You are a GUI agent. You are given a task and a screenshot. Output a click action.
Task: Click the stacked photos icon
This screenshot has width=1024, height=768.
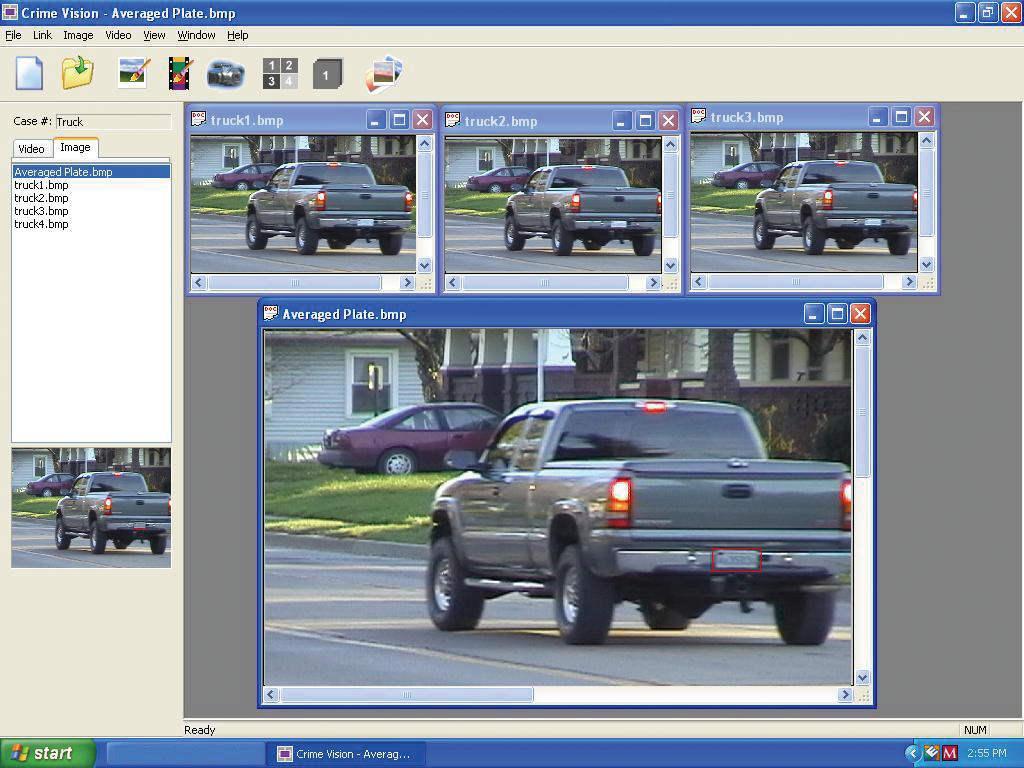(x=383, y=74)
